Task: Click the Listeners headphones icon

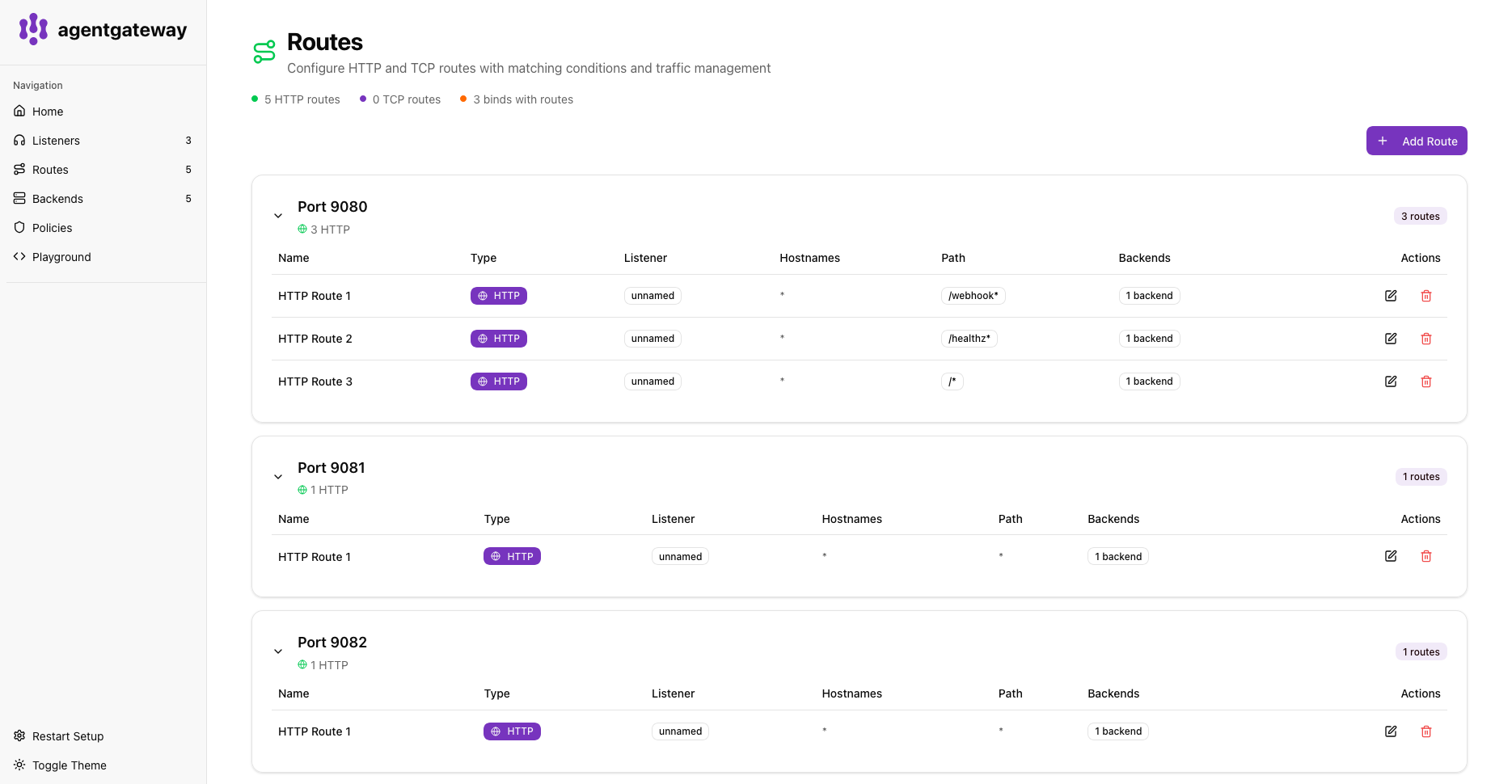Action: [x=19, y=140]
